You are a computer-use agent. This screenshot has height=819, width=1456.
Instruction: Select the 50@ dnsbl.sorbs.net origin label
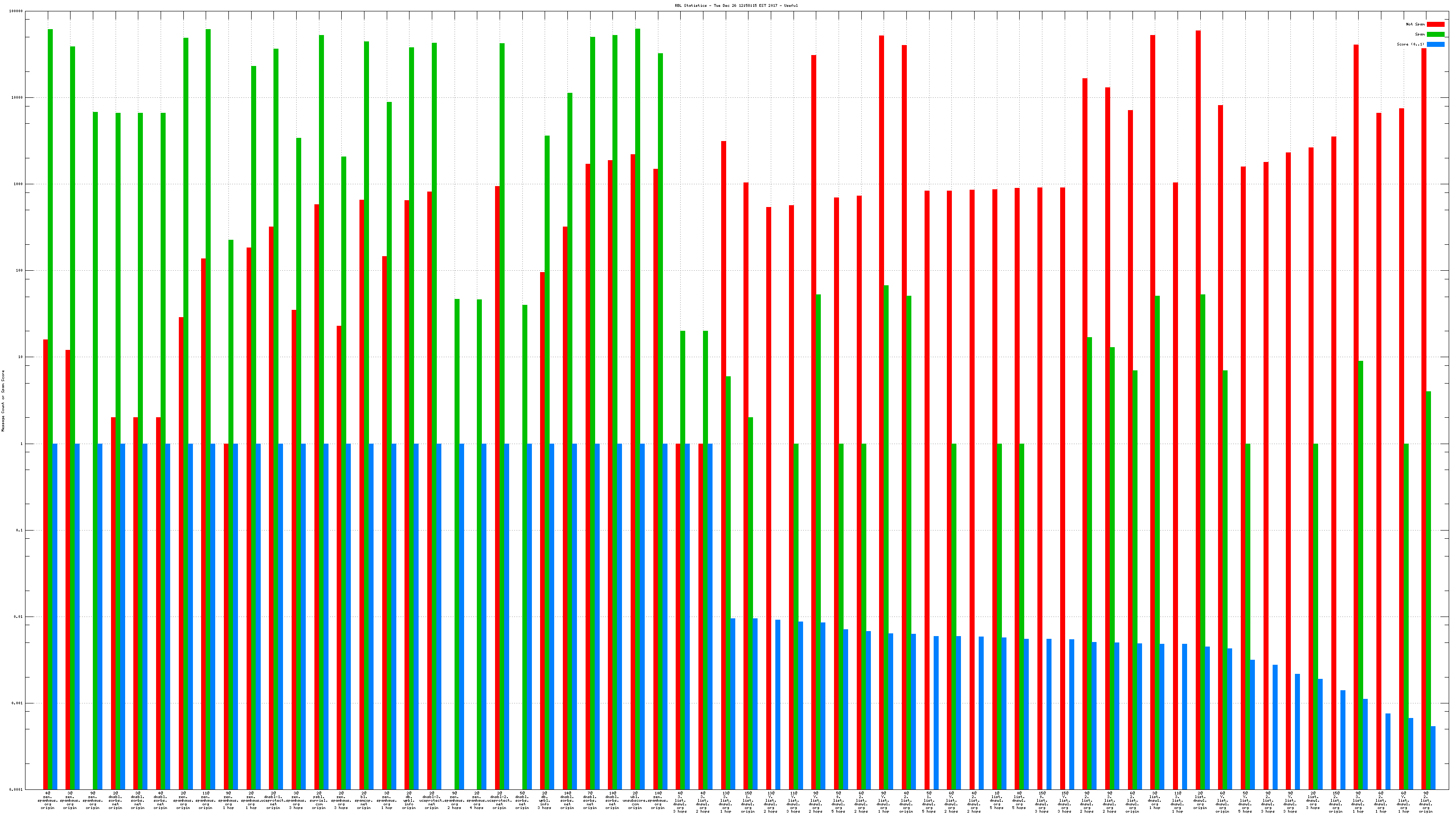pos(522,800)
